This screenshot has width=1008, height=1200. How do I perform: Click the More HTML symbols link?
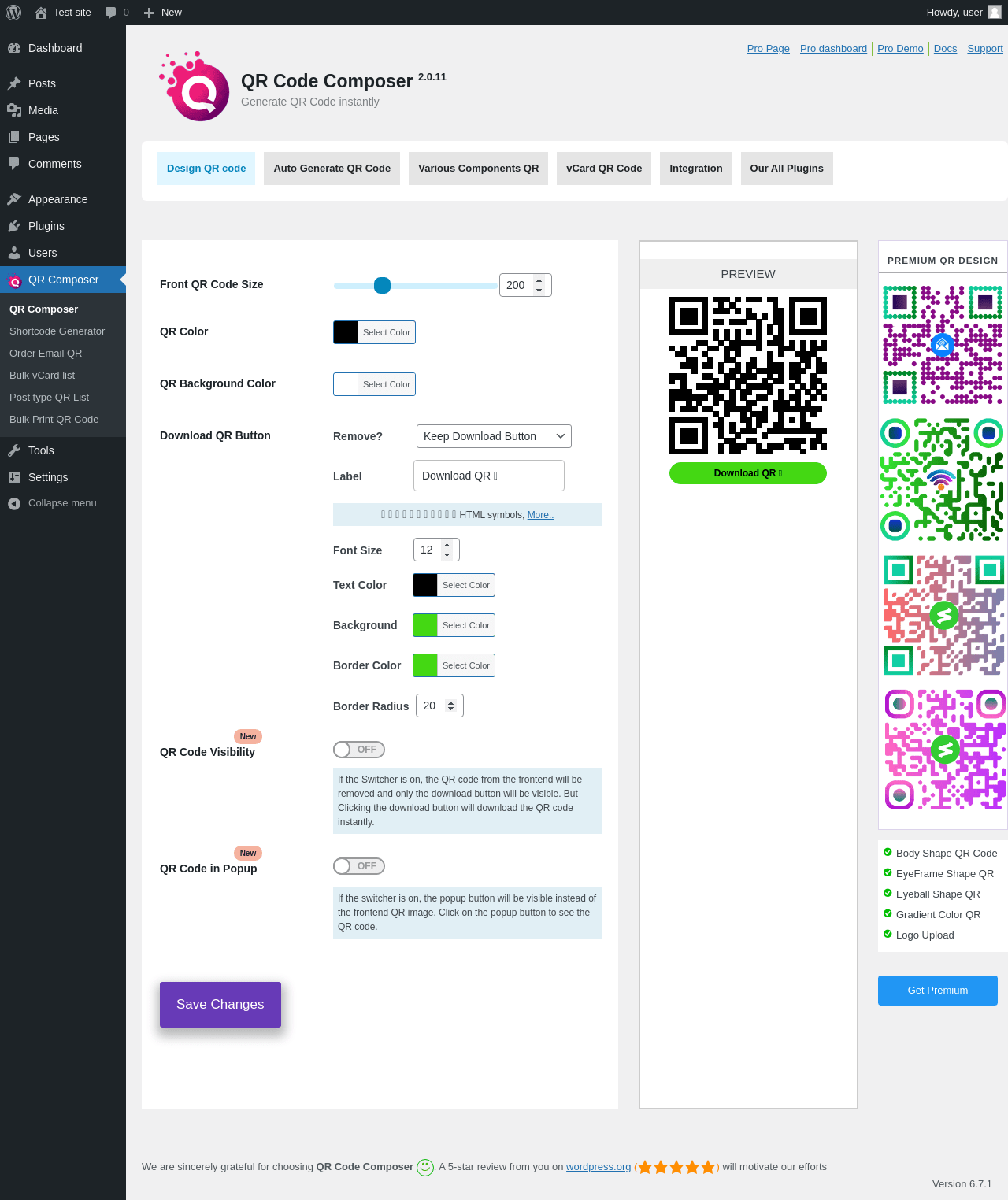pos(541,515)
